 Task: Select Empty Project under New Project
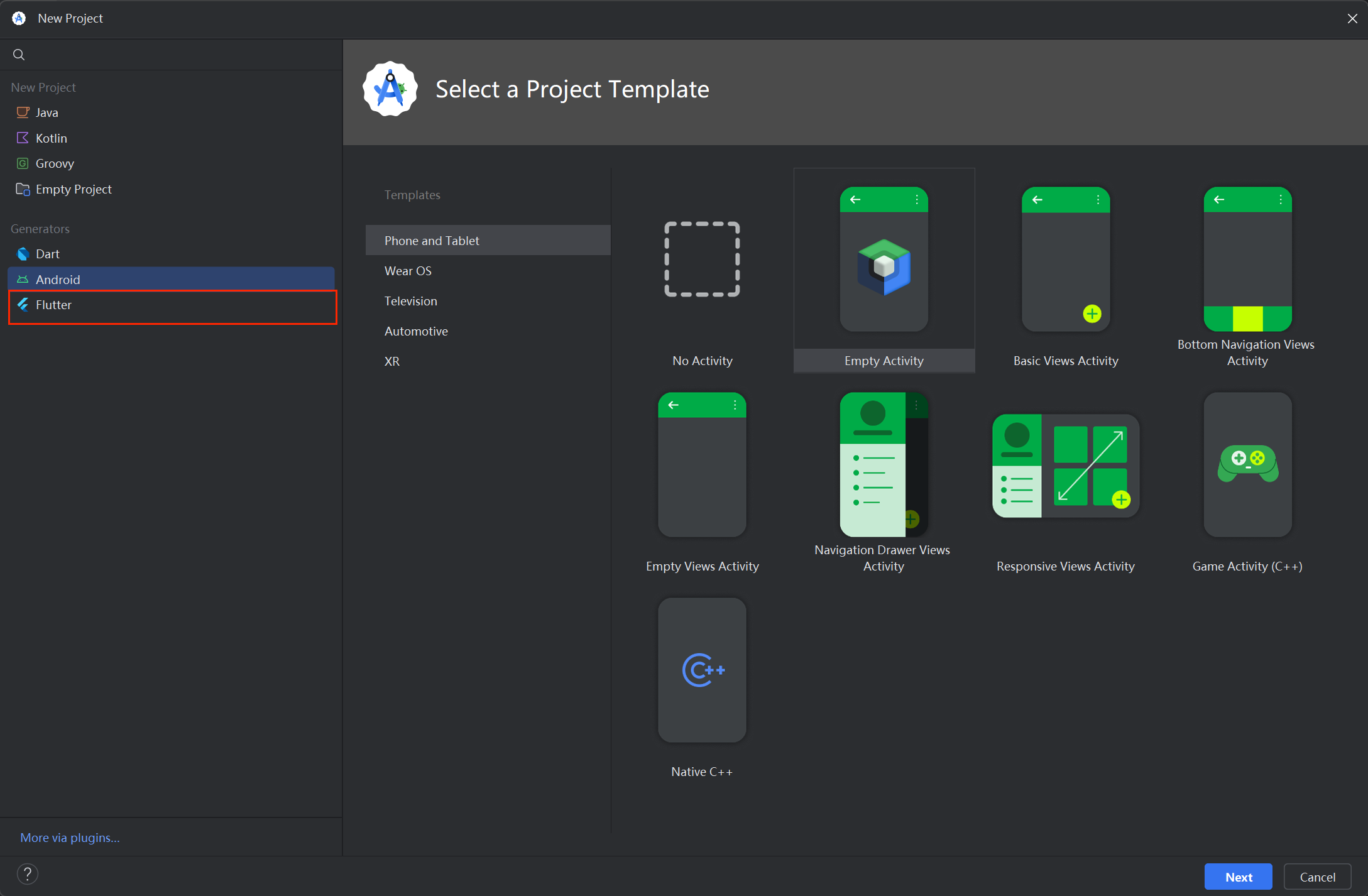coord(73,188)
